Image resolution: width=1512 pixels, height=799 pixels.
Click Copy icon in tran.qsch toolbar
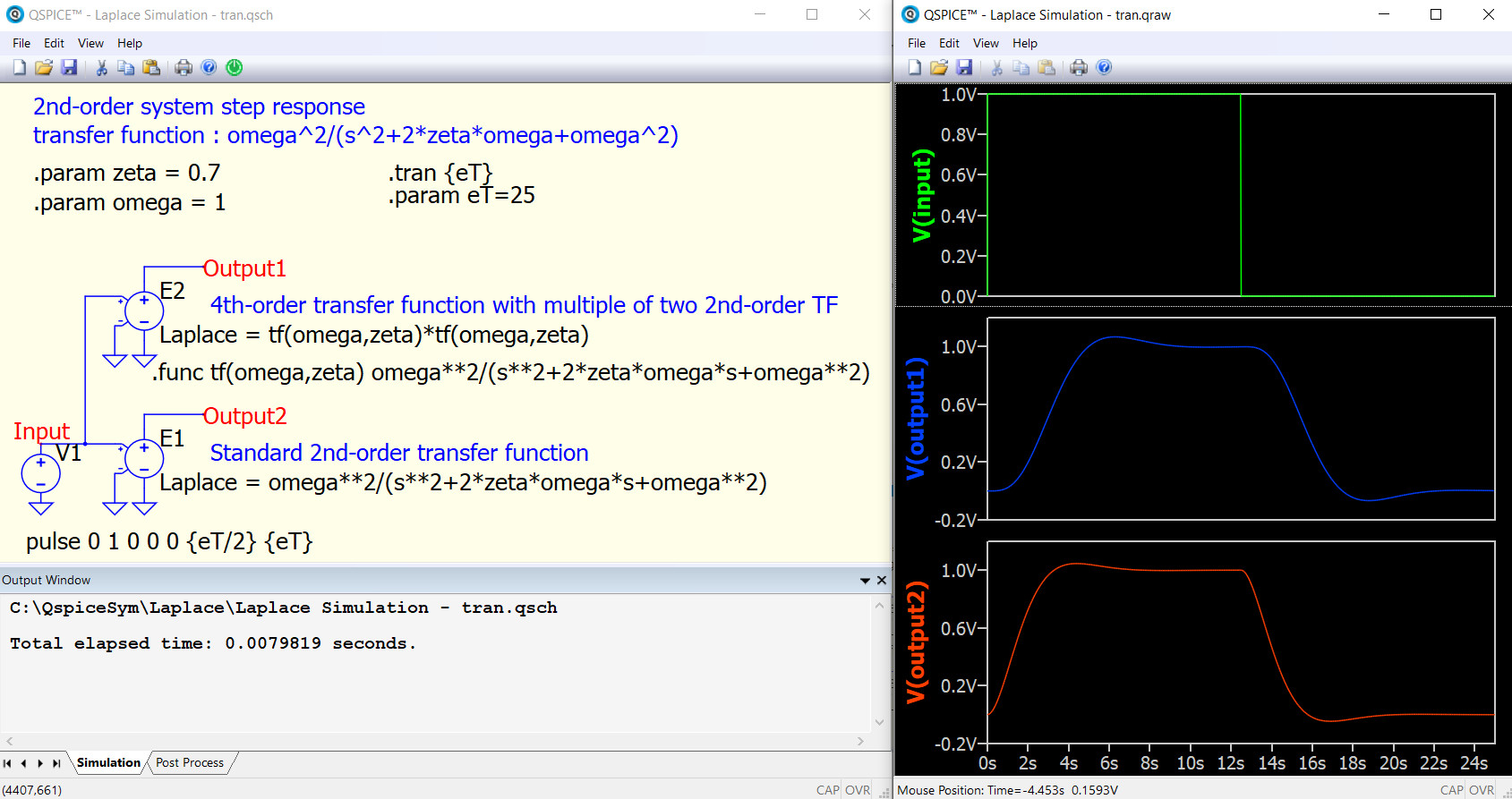[x=126, y=67]
